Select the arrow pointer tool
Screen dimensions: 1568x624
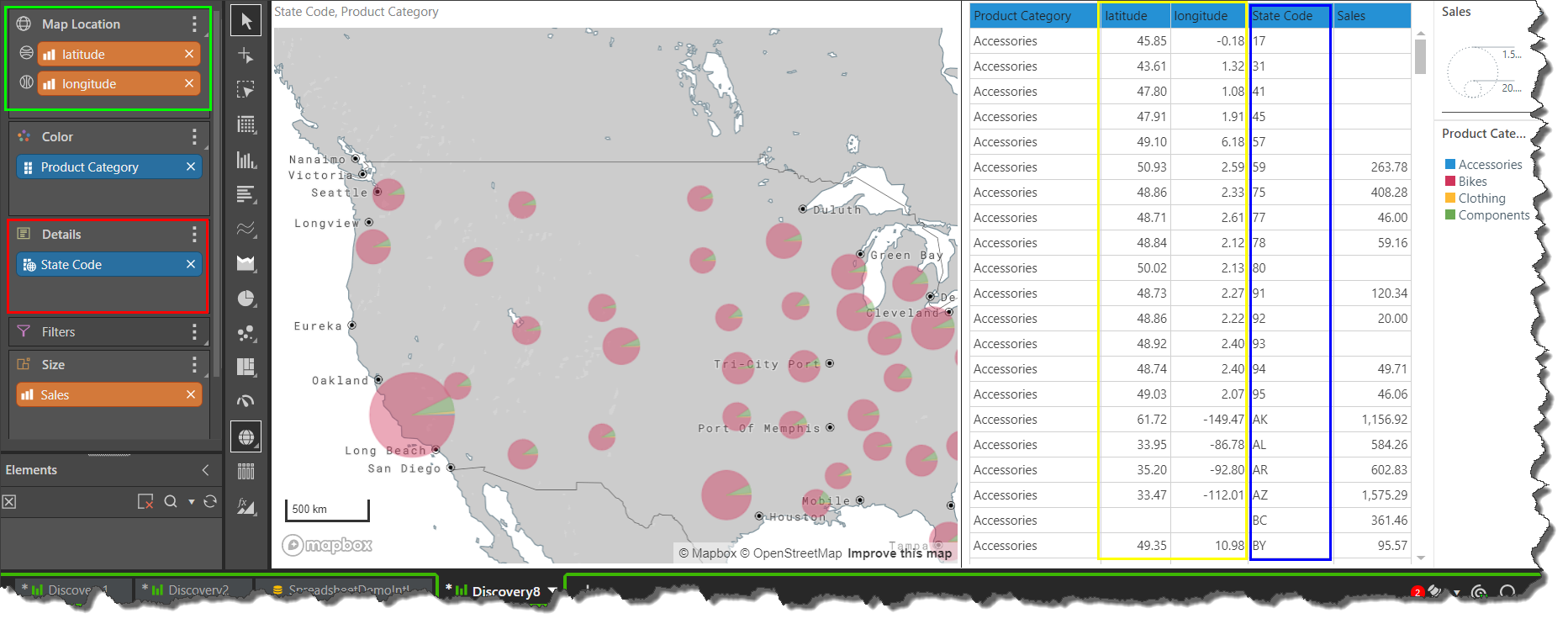pyautogui.click(x=246, y=21)
